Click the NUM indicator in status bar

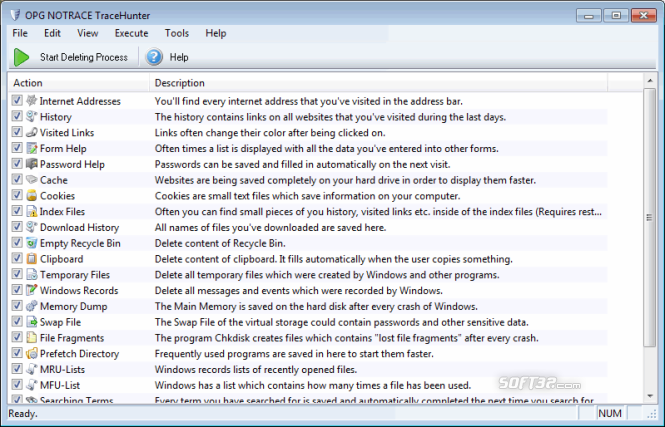(610, 413)
